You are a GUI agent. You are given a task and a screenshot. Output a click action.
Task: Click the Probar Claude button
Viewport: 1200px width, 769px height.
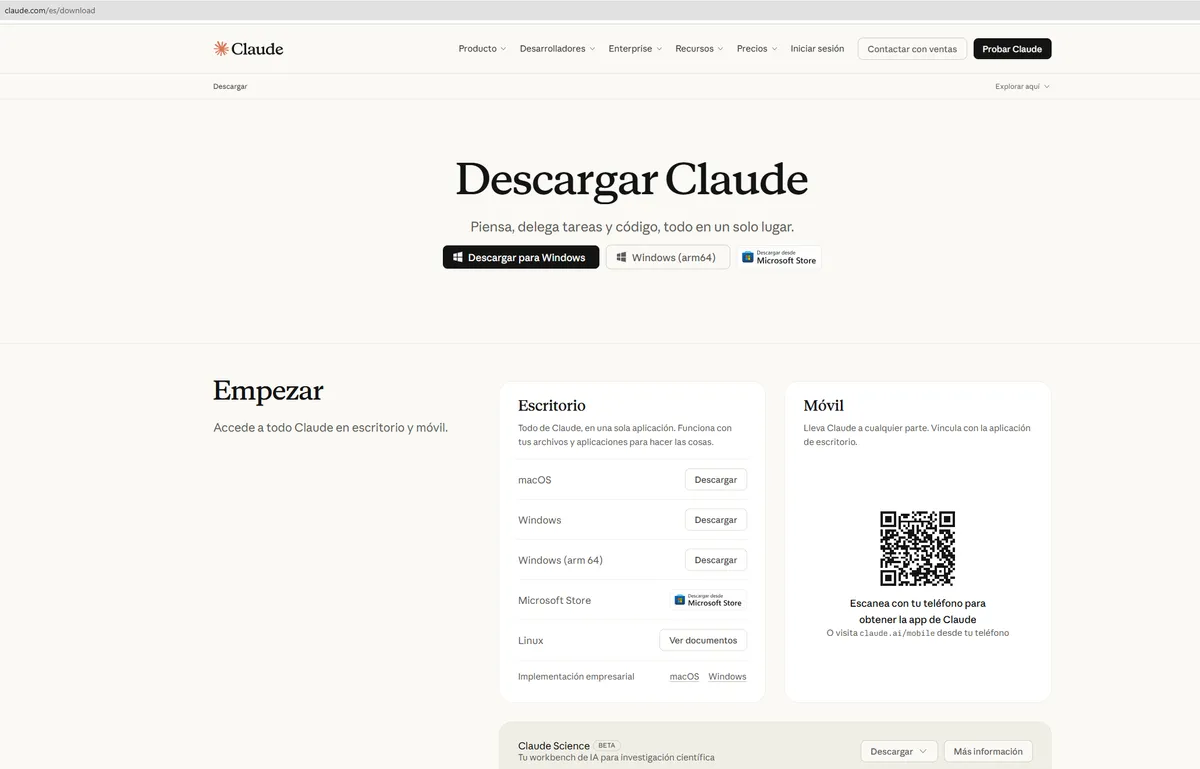[1012, 49]
